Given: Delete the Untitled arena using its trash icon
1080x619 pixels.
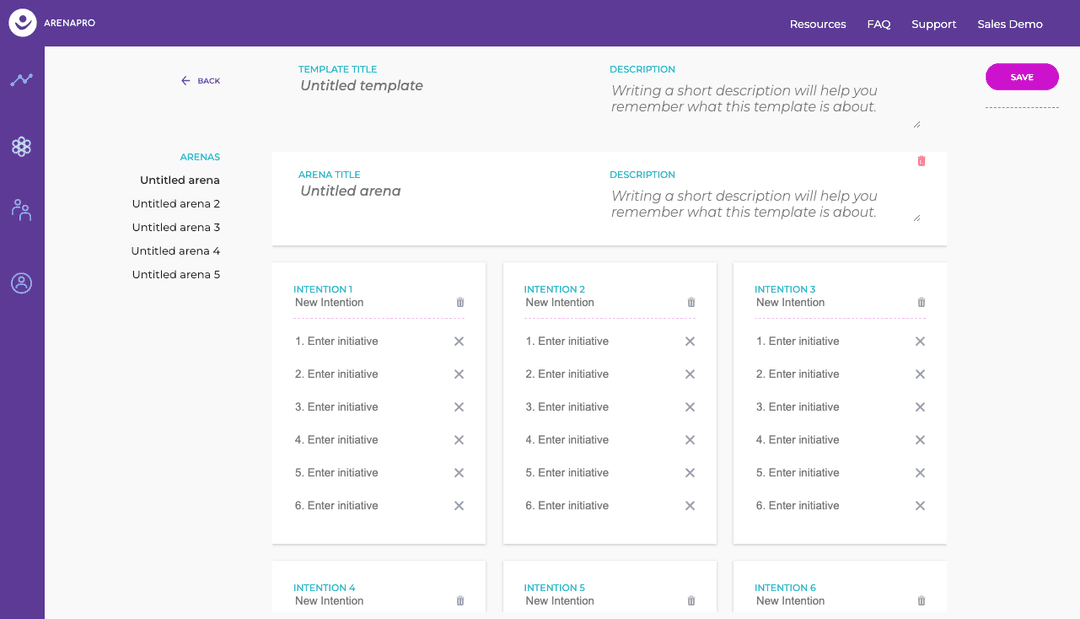Looking at the screenshot, I should (x=921, y=160).
